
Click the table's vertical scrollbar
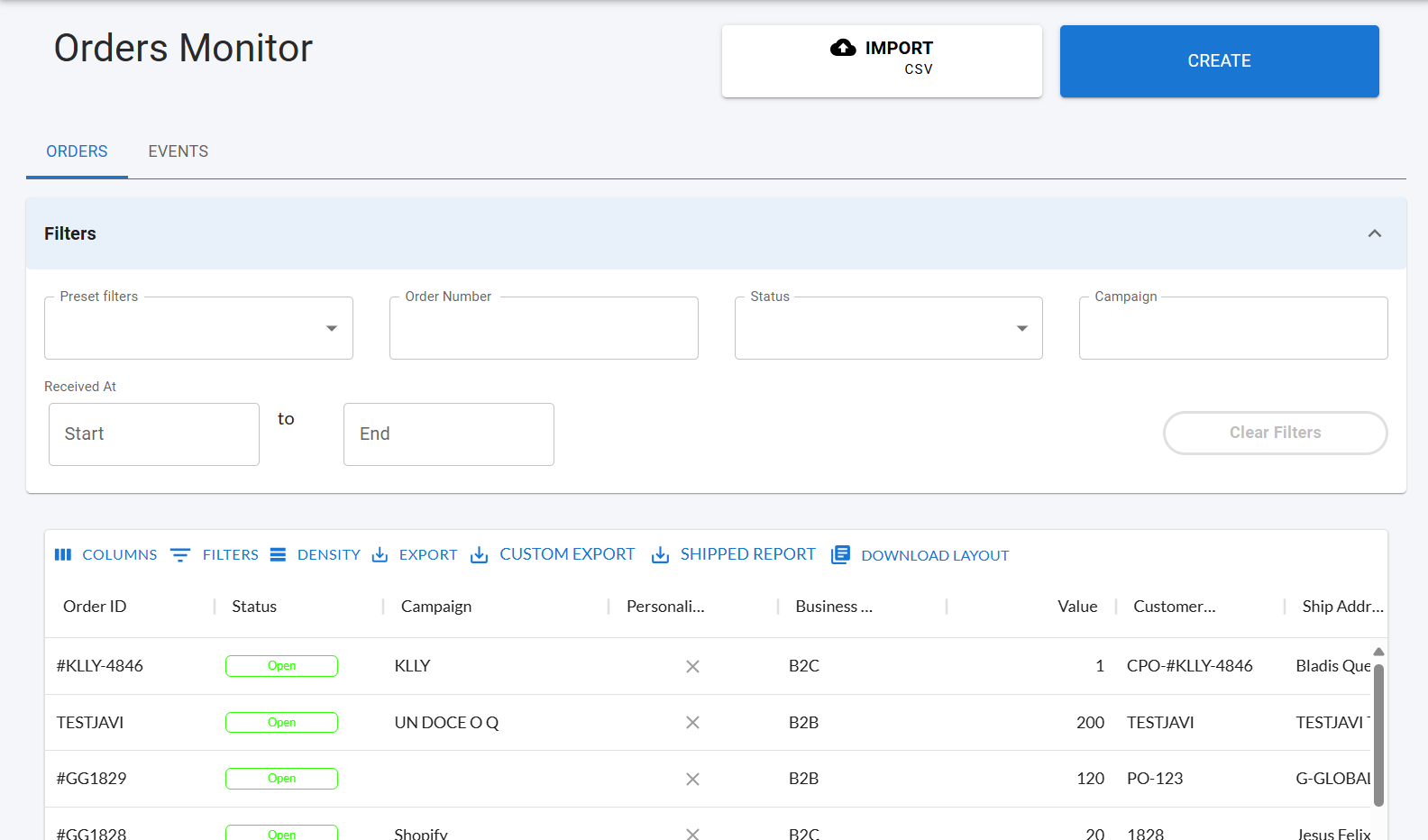point(1378,735)
